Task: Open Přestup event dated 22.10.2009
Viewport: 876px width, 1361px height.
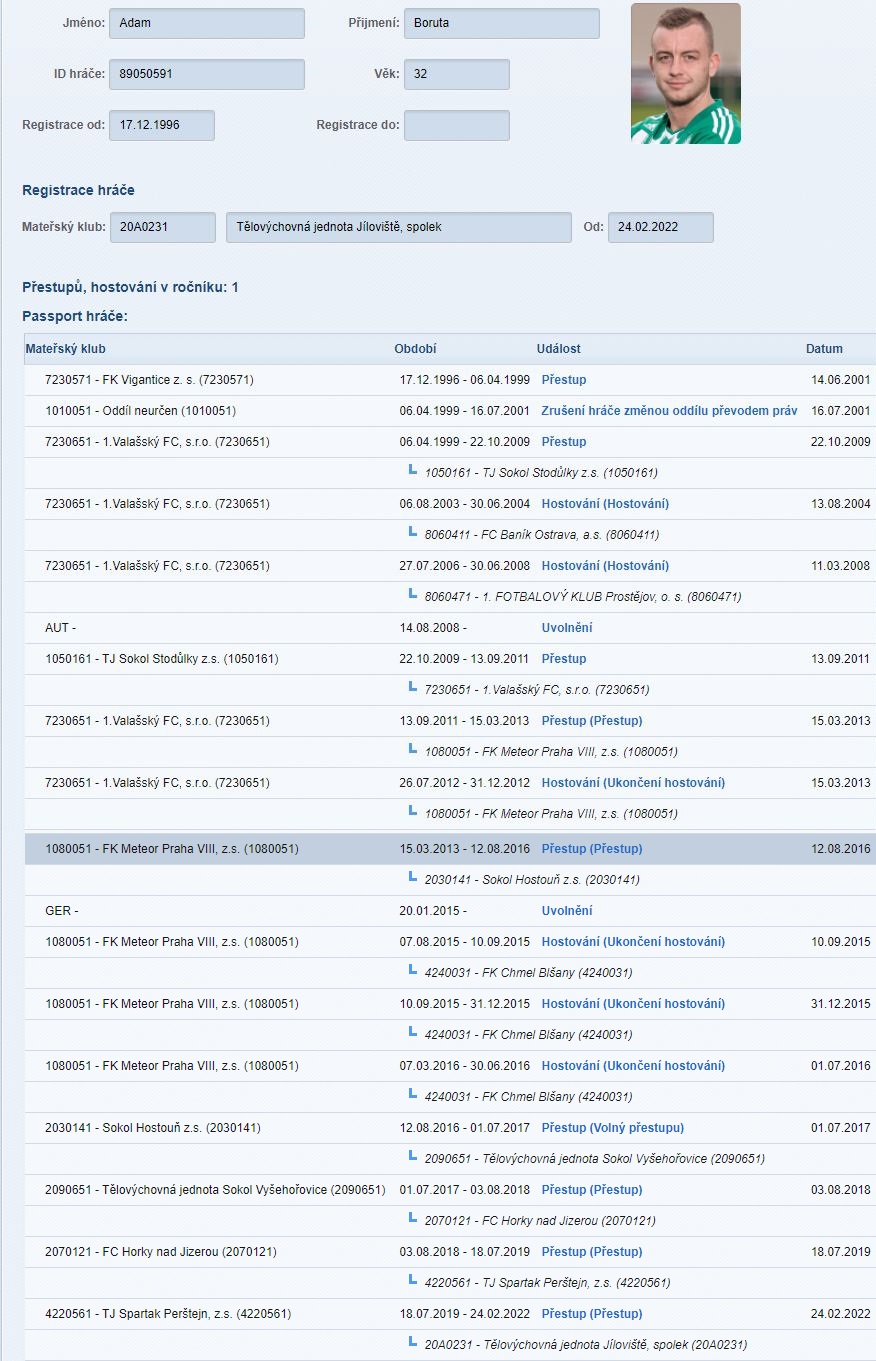Action: [564, 442]
